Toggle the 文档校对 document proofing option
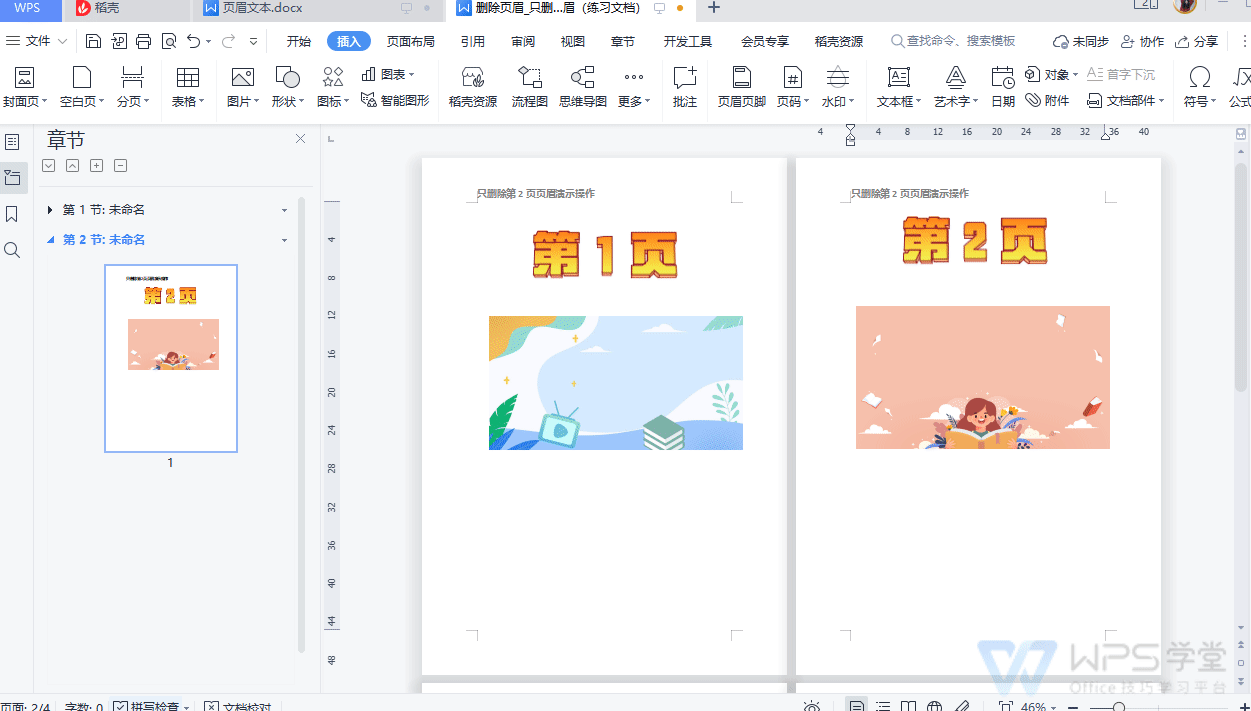 point(237,706)
